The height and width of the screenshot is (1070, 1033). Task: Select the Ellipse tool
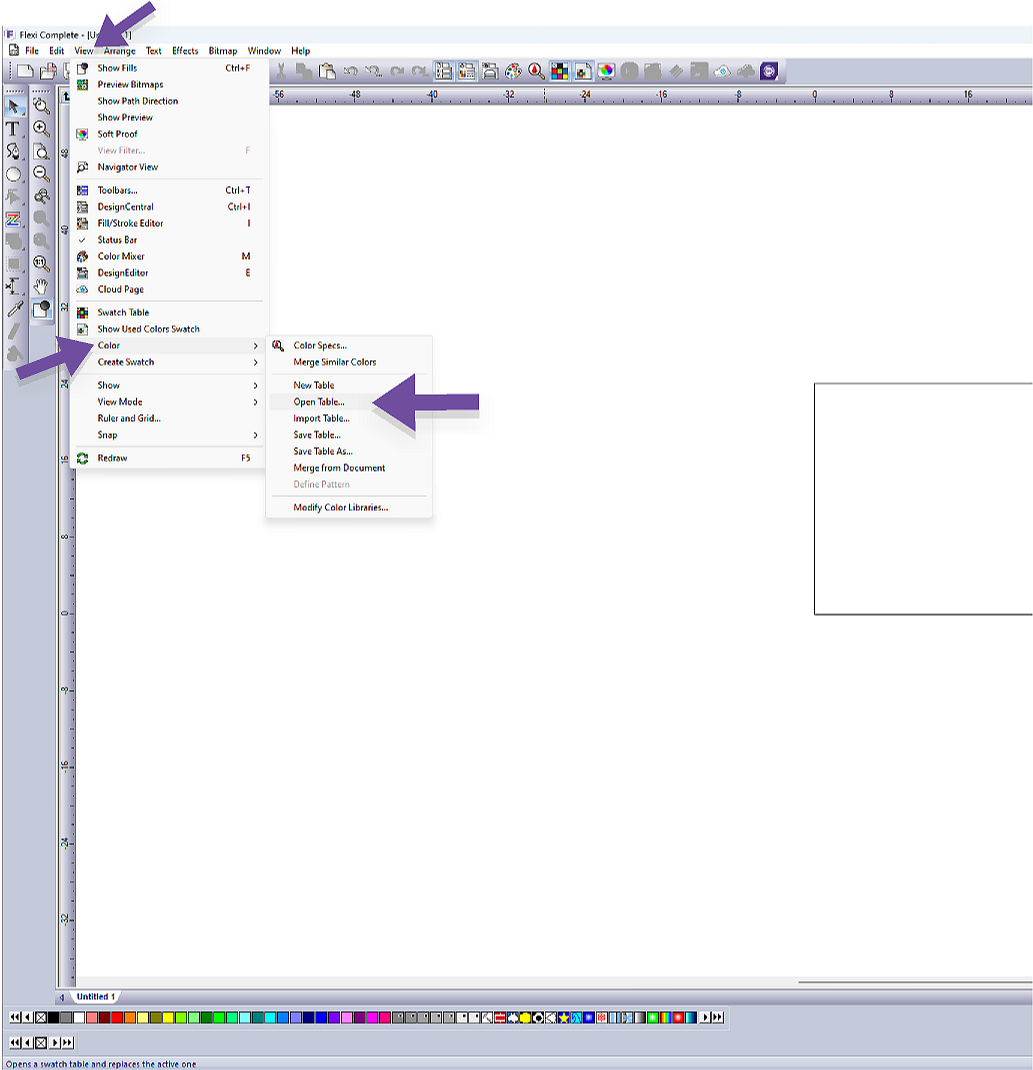tap(13, 175)
